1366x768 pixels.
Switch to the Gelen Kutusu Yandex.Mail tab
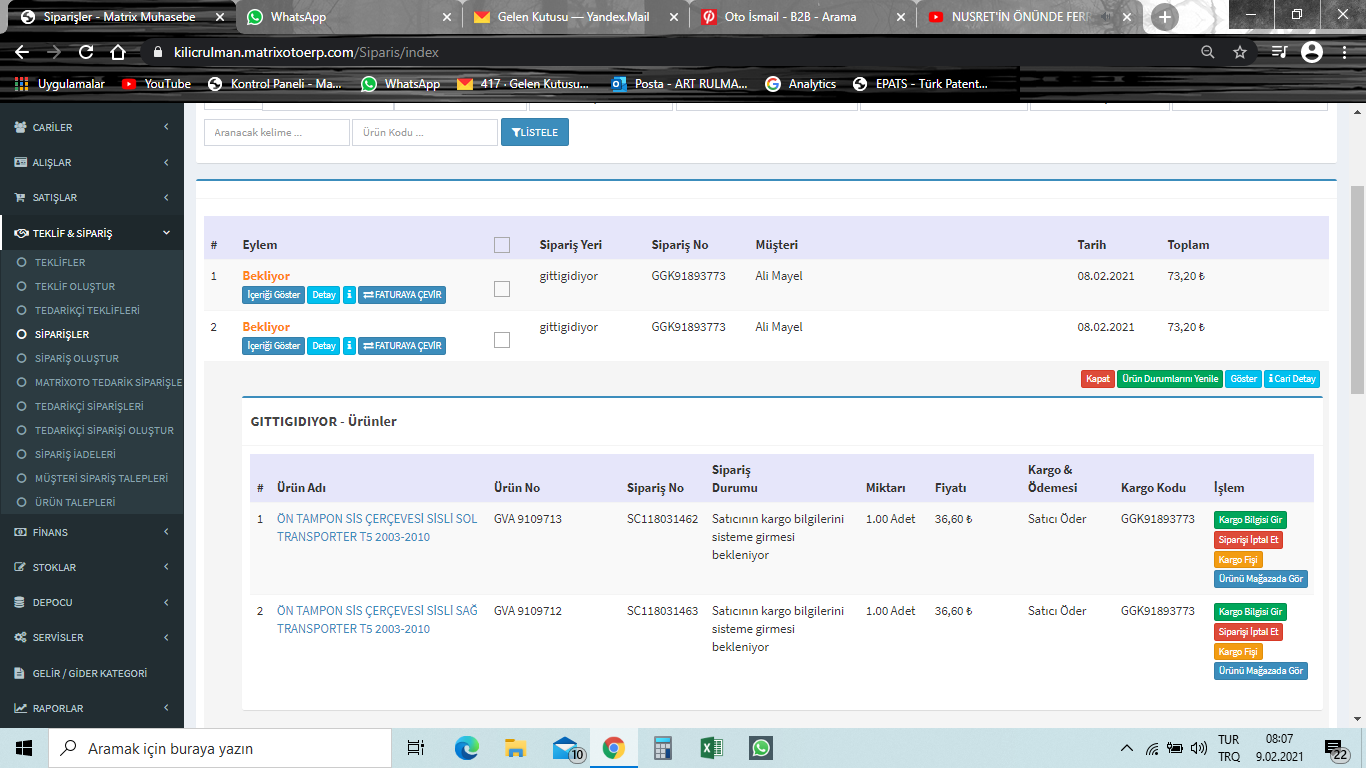coord(573,17)
